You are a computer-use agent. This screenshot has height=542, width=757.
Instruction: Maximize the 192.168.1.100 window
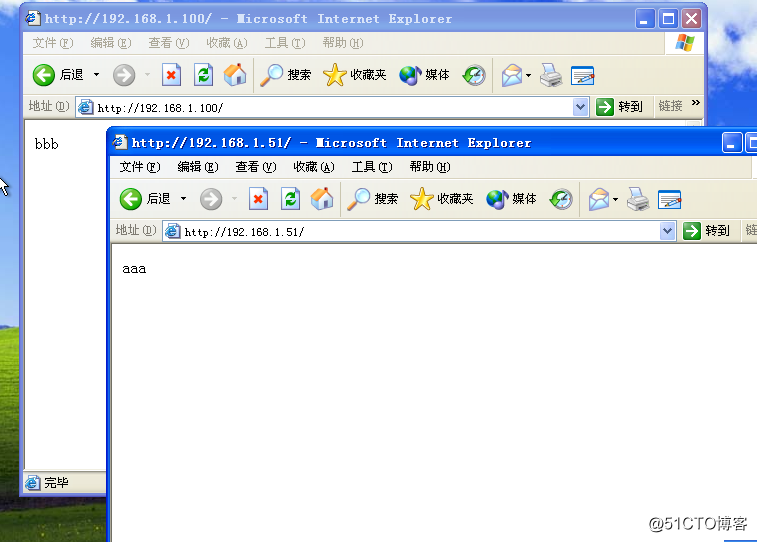pyautogui.click(x=668, y=19)
